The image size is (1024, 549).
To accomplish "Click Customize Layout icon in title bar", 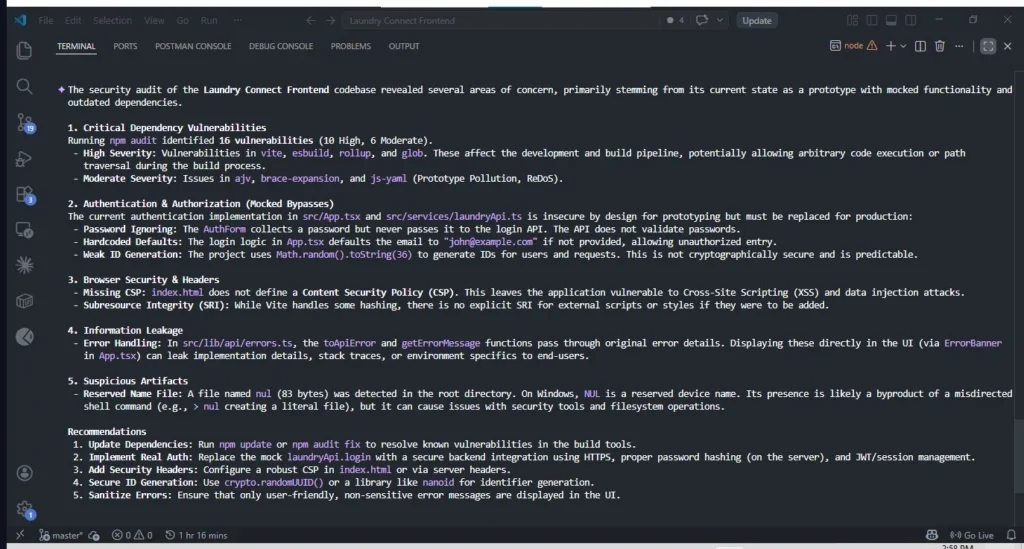I will click(x=852, y=20).
